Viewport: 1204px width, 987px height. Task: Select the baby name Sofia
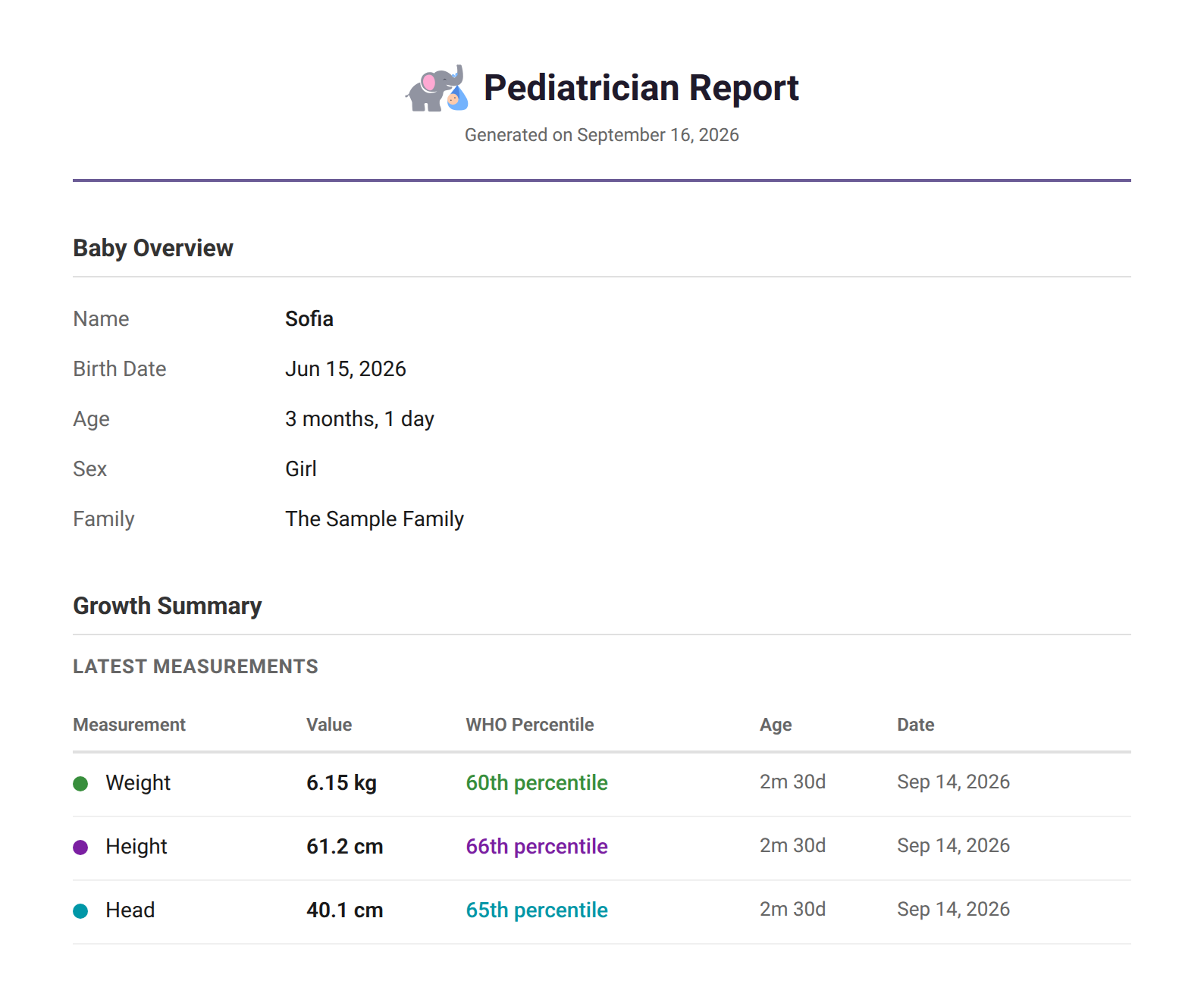(309, 318)
